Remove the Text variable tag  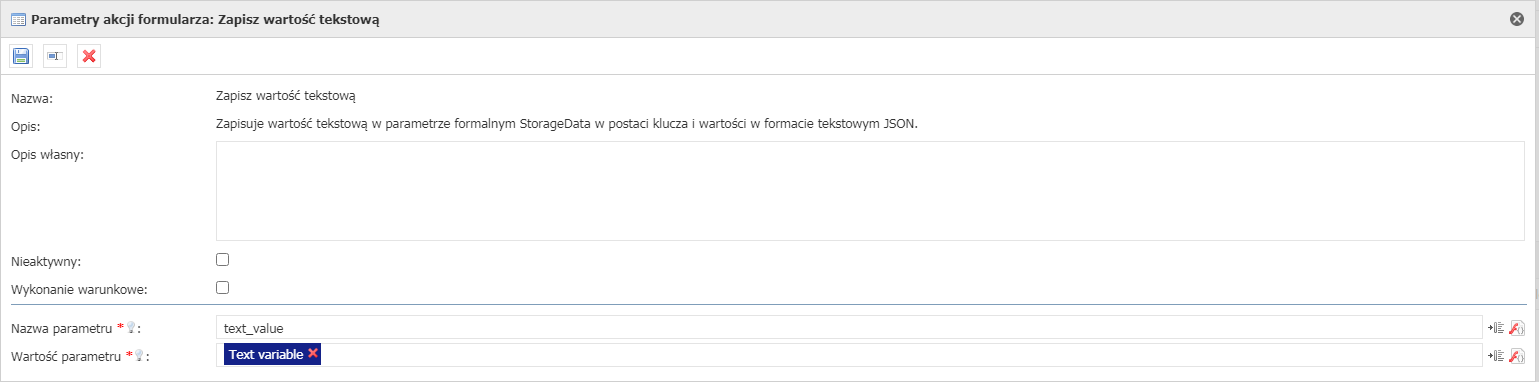click(x=313, y=354)
